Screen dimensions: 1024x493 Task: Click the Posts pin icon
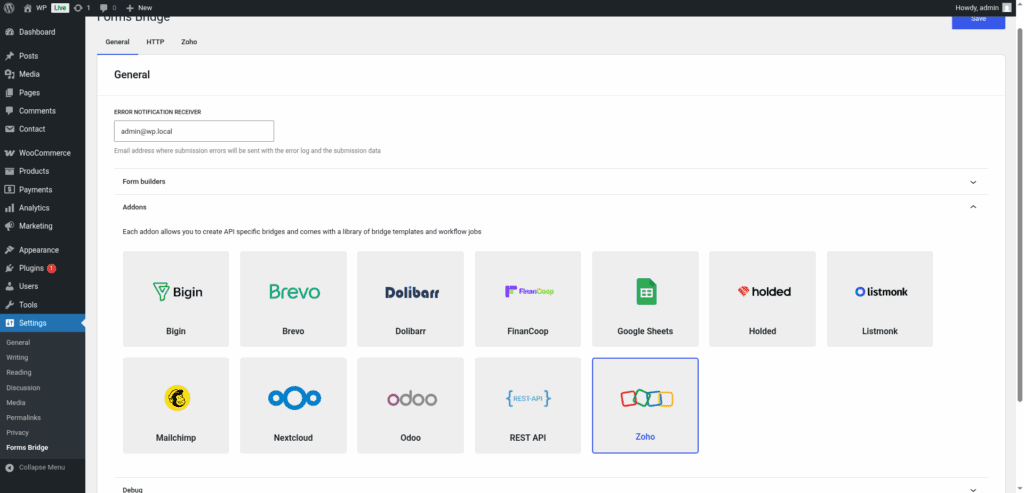pyautogui.click(x=9, y=56)
